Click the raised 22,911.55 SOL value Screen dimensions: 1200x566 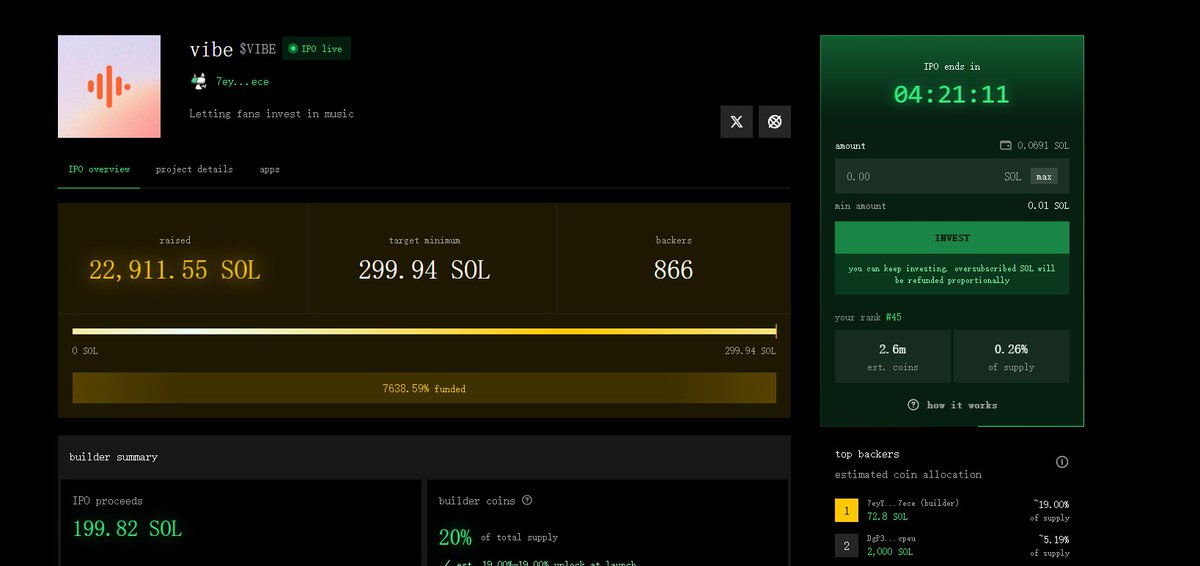pos(175,270)
